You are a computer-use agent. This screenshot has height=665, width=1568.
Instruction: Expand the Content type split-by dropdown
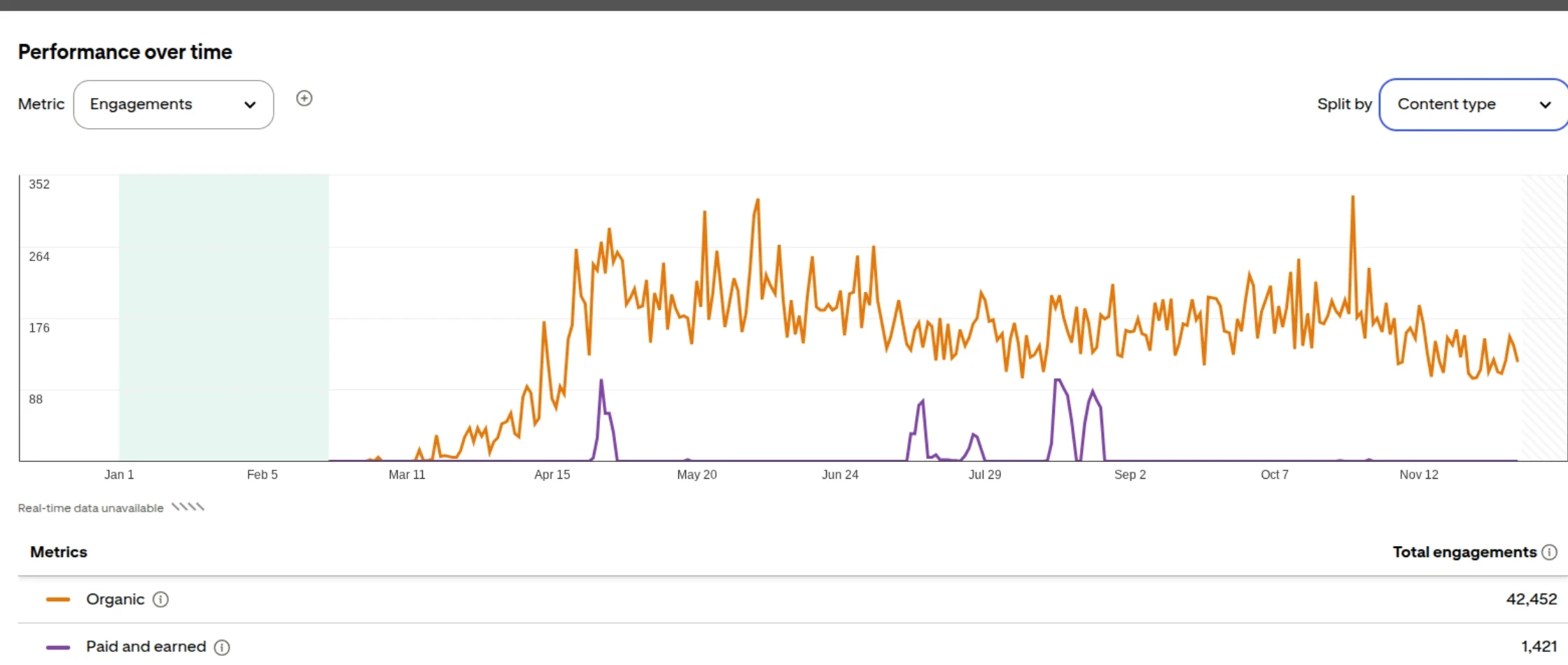pos(1473,104)
